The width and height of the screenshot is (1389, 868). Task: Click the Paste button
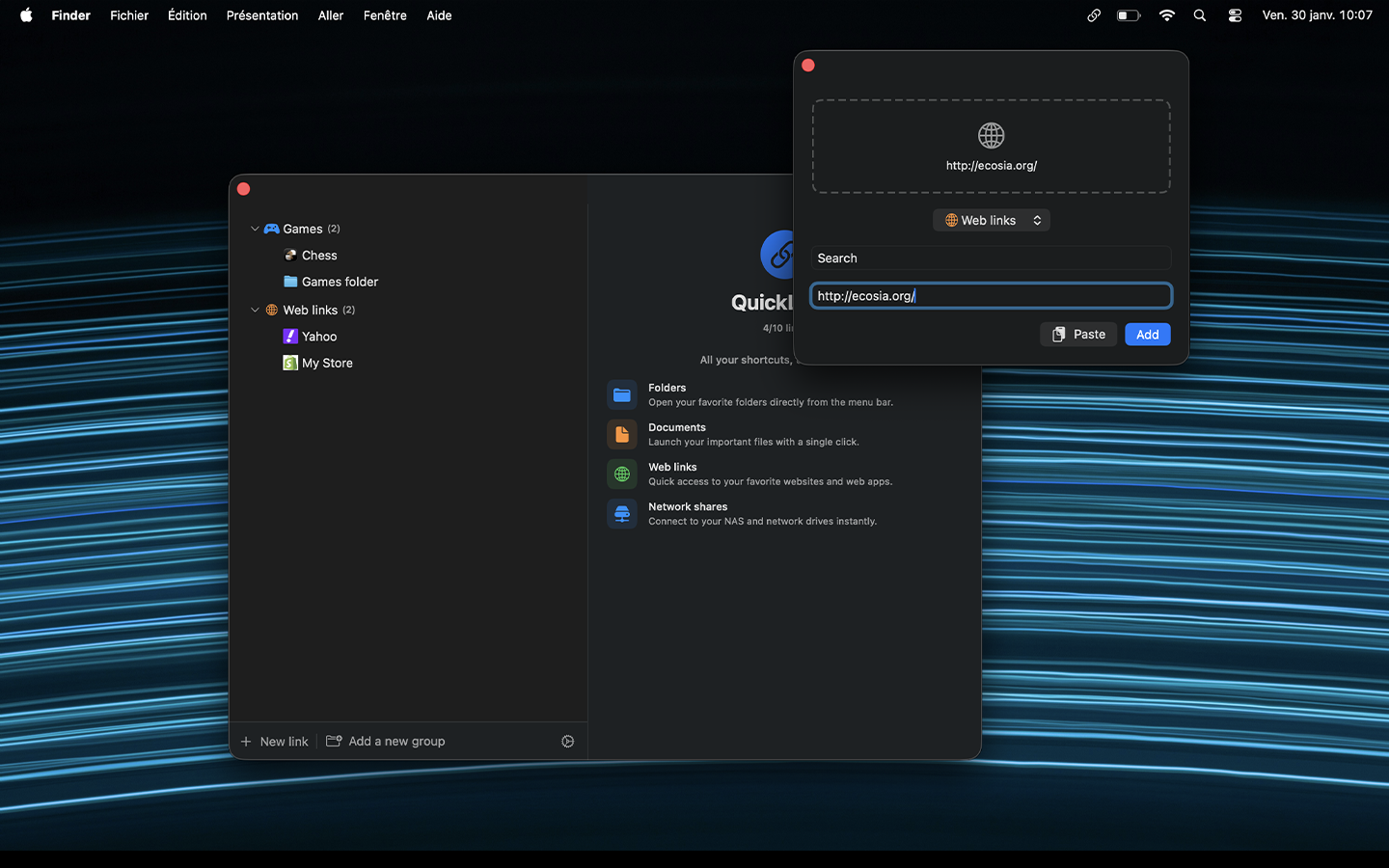[x=1078, y=335]
